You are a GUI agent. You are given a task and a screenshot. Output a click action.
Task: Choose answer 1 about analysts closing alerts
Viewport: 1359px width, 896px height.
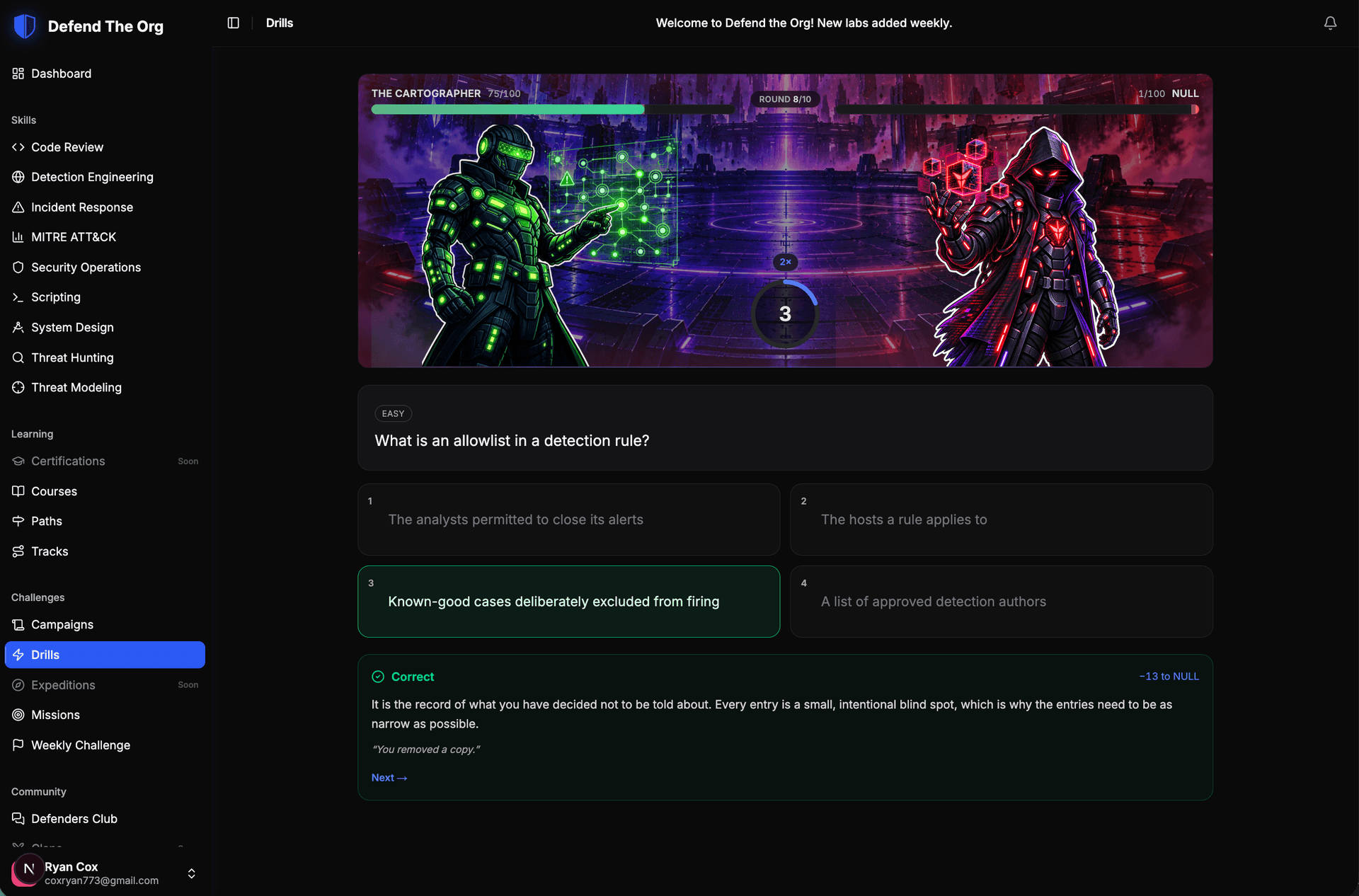(568, 519)
